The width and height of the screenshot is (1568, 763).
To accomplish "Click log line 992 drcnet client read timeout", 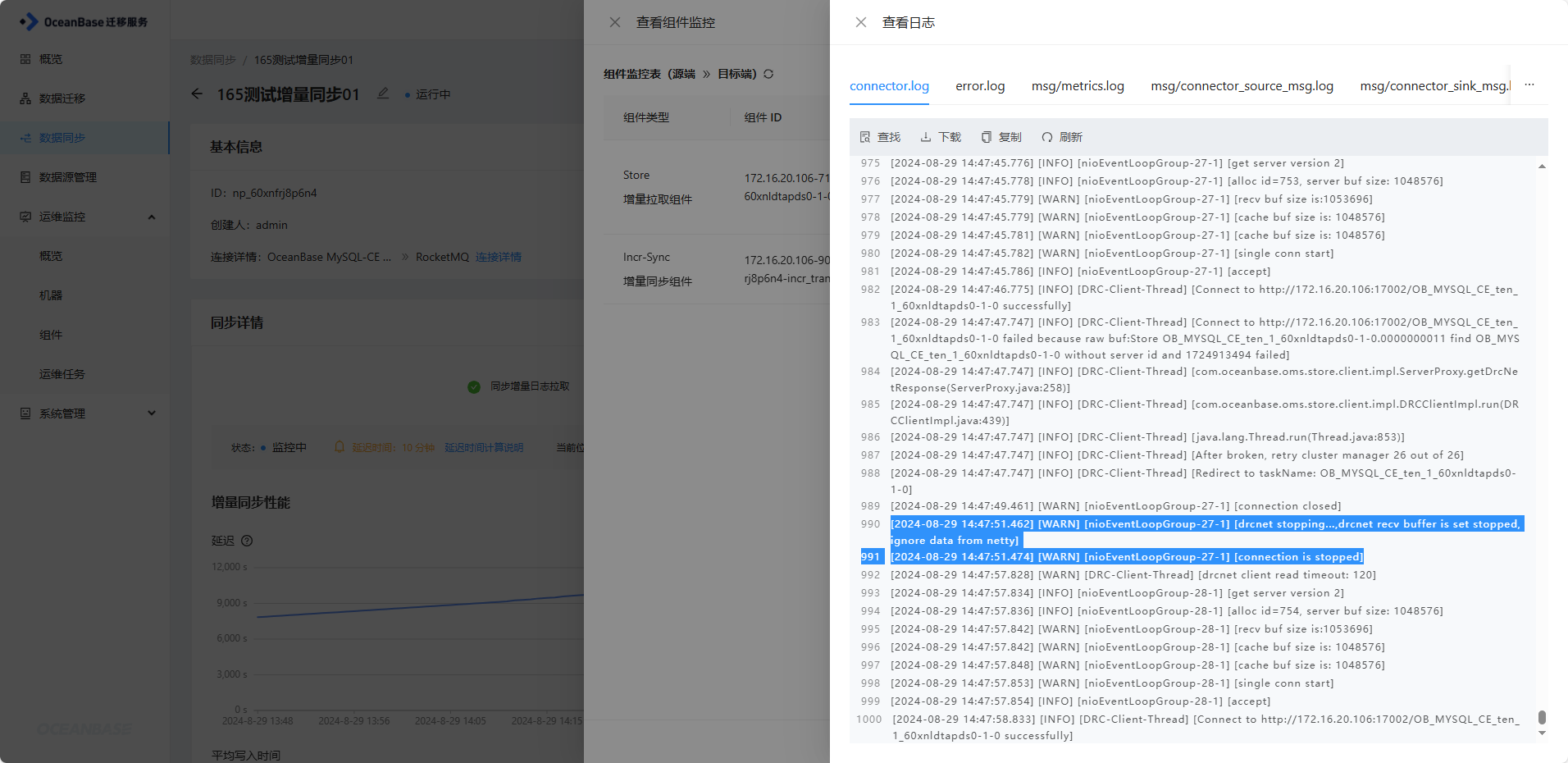I will pyautogui.click(x=1133, y=575).
